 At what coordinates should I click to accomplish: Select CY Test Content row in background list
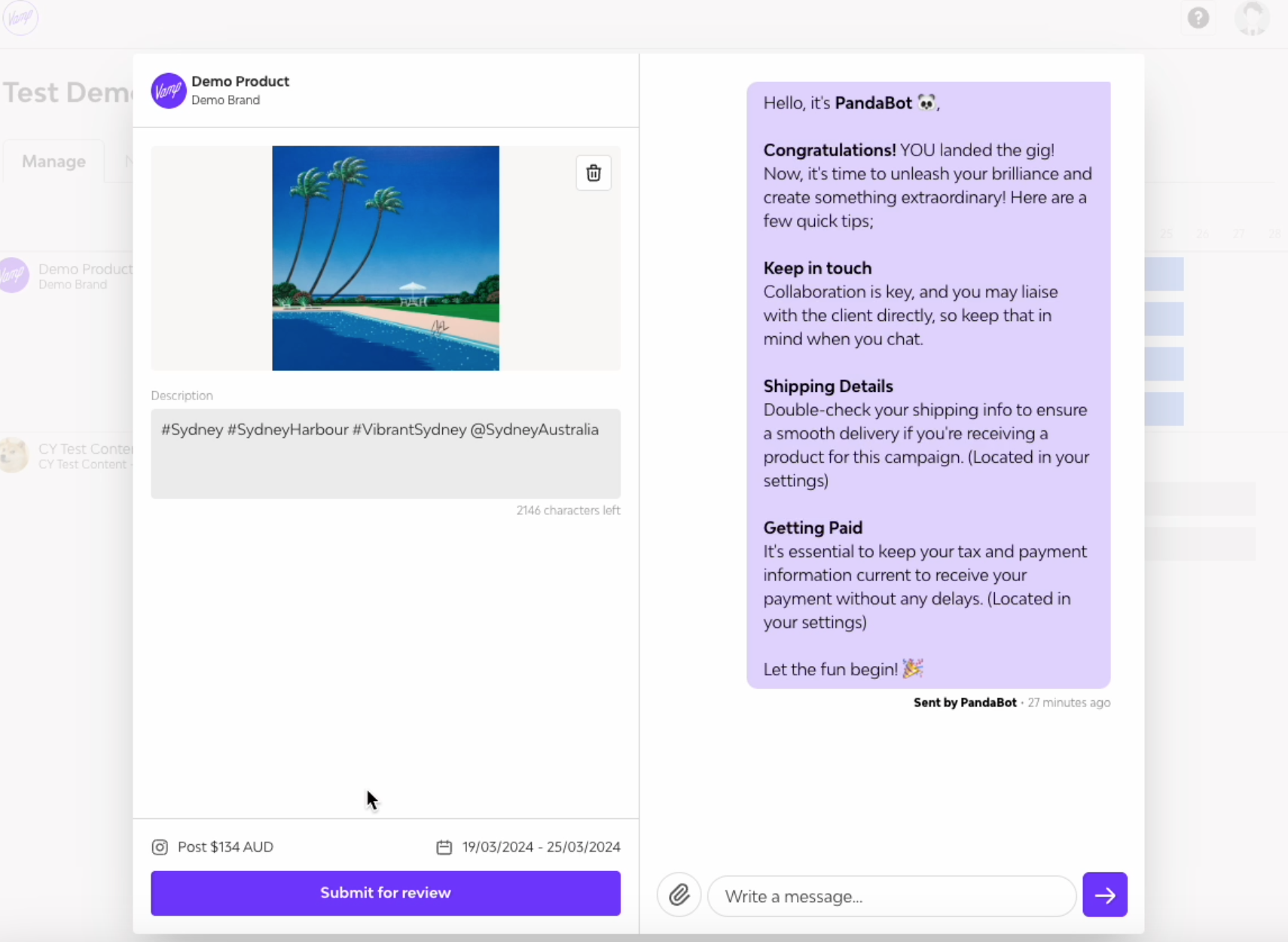click(x=66, y=456)
